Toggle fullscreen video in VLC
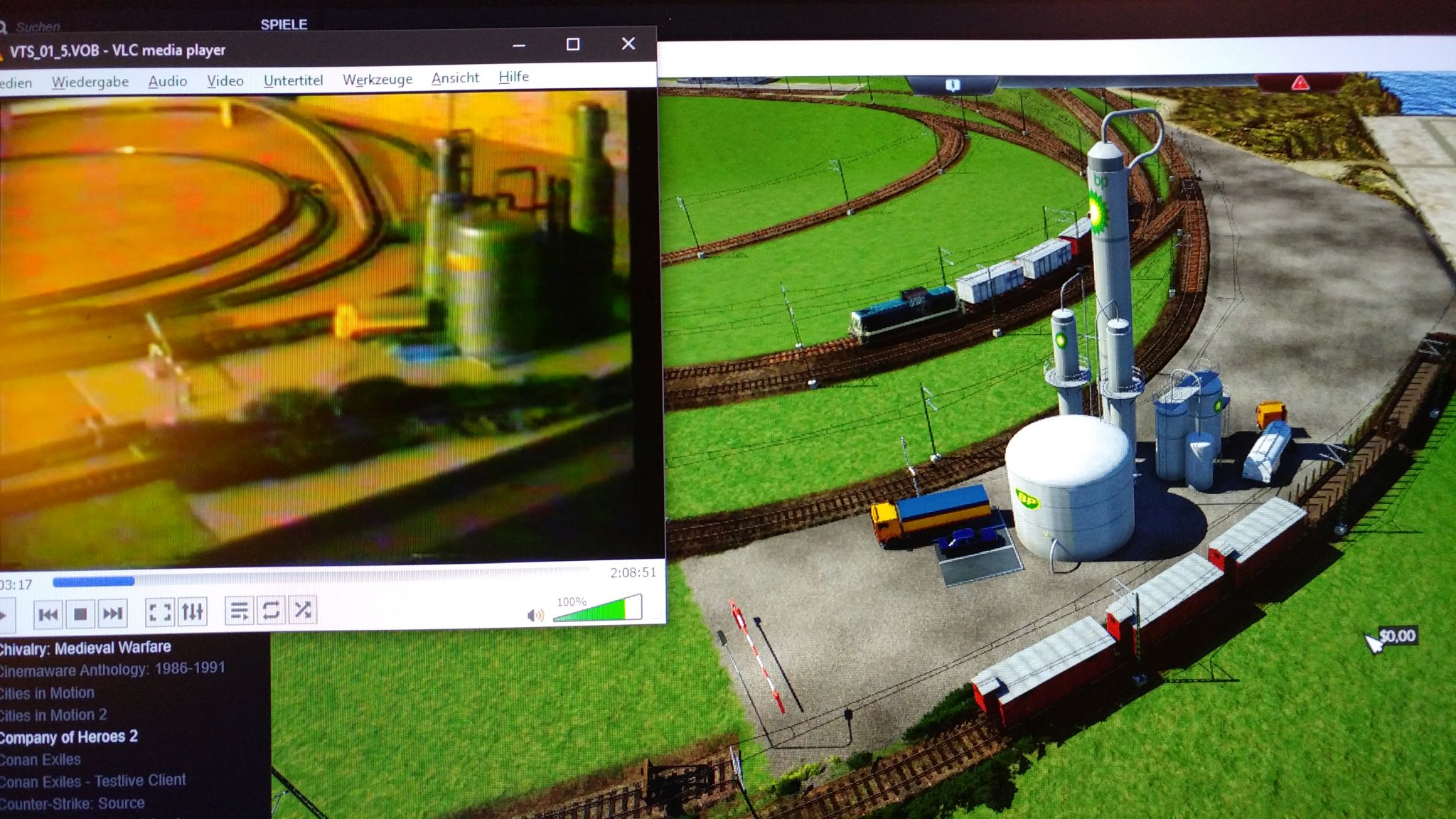Screen dimensions: 1456x819 [x=159, y=611]
